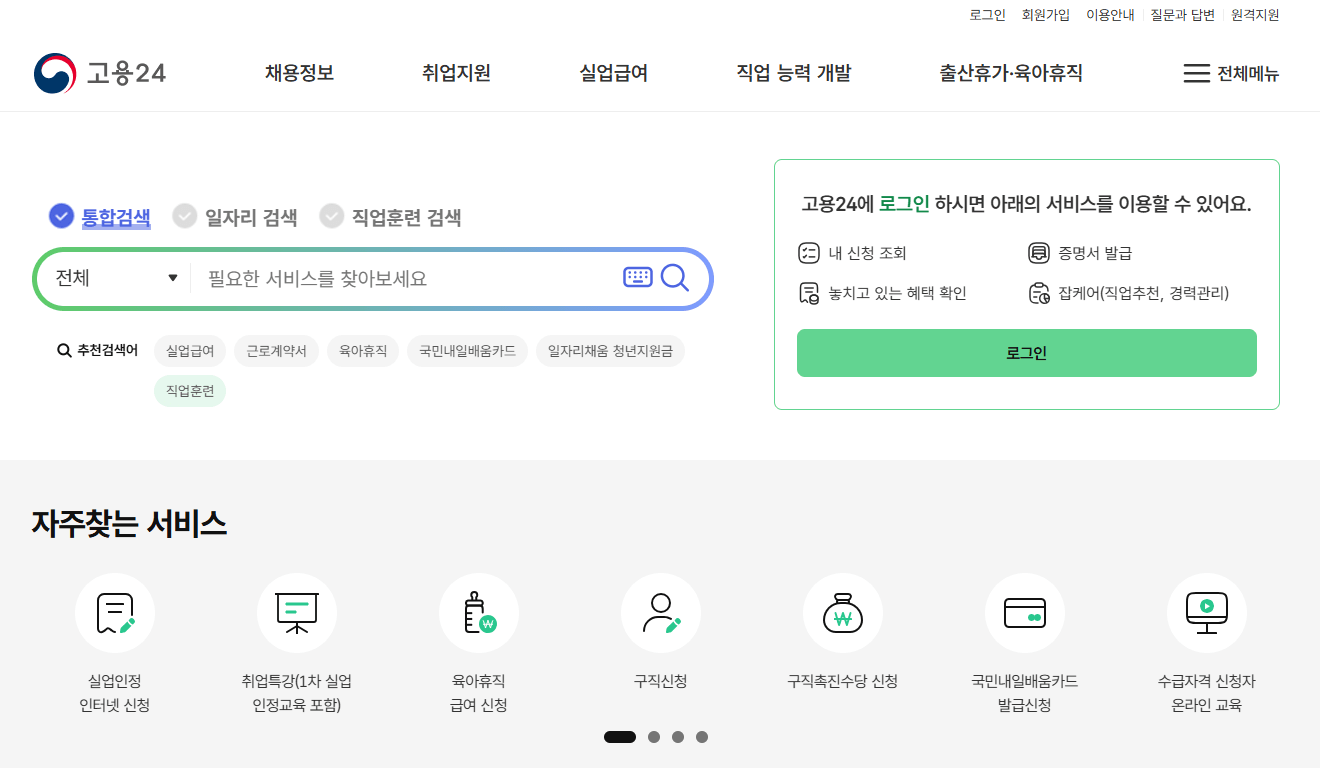1320x769 pixels.
Task: Open the 근로계약서 recommended keyword tag
Action: [276, 351]
